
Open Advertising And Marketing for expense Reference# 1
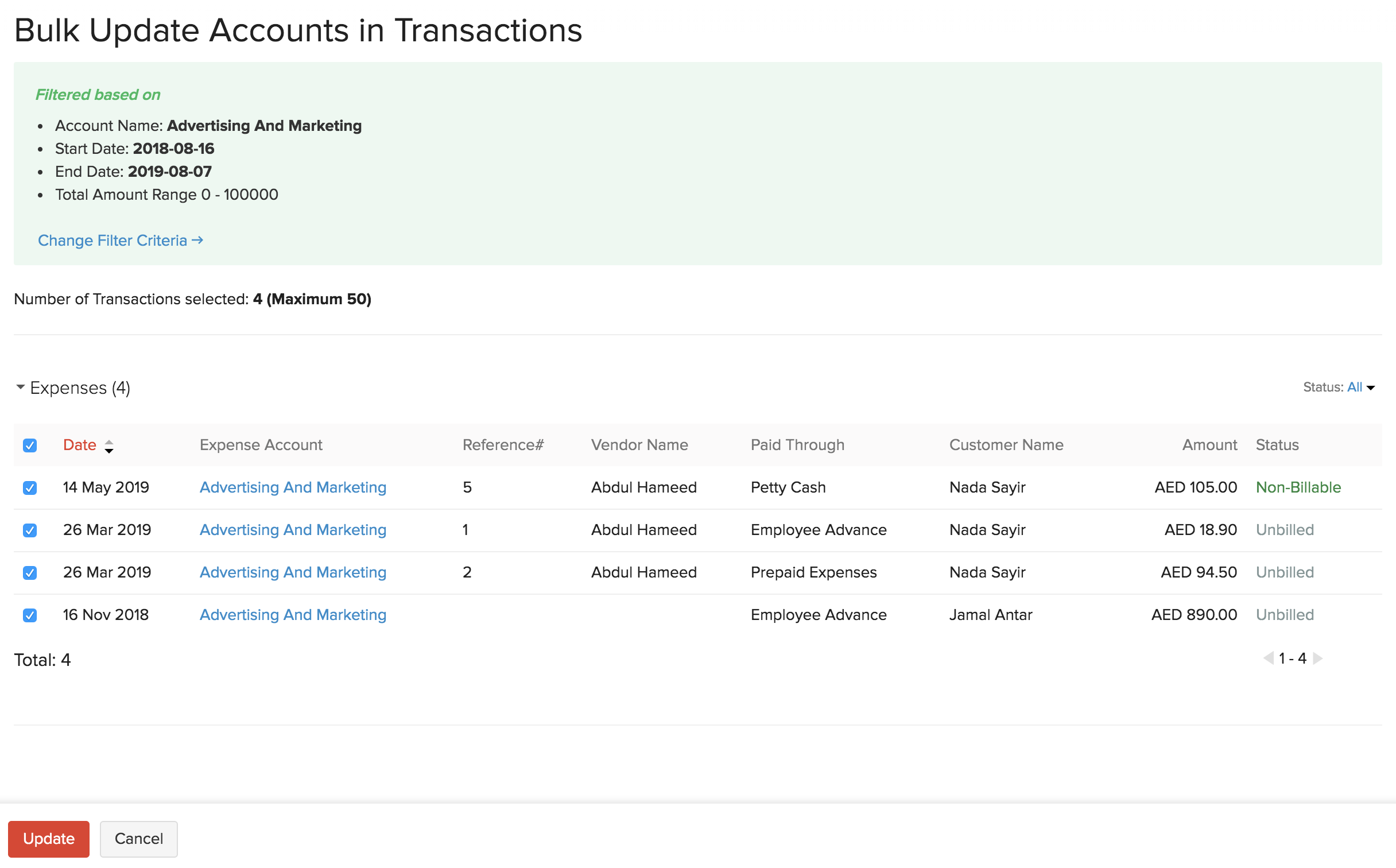[293, 530]
